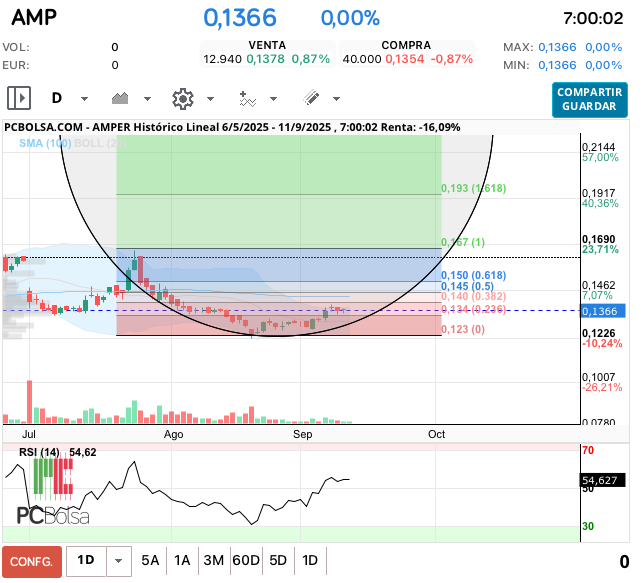643x583 pixels.
Task: Click the chart title PCBOLSA.COM - AMPER header
Action: tap(232, 128)
